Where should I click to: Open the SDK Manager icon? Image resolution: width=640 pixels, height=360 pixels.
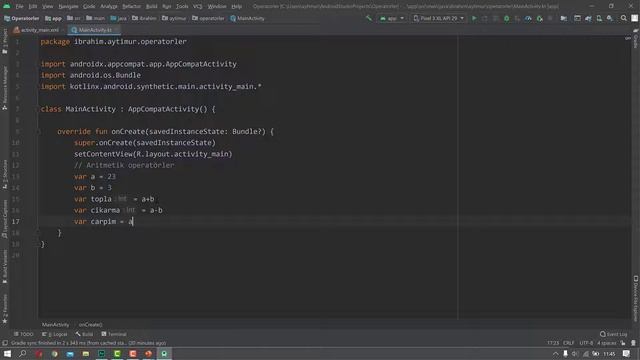click(x=610, y=18)
